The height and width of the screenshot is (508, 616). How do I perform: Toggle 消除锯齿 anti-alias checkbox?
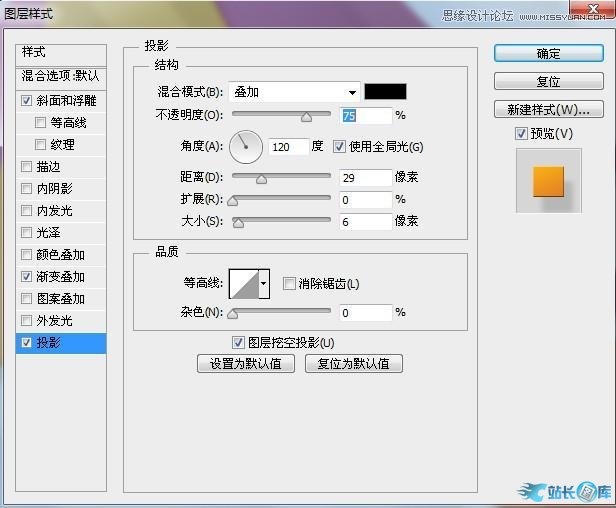click(289, 284)
